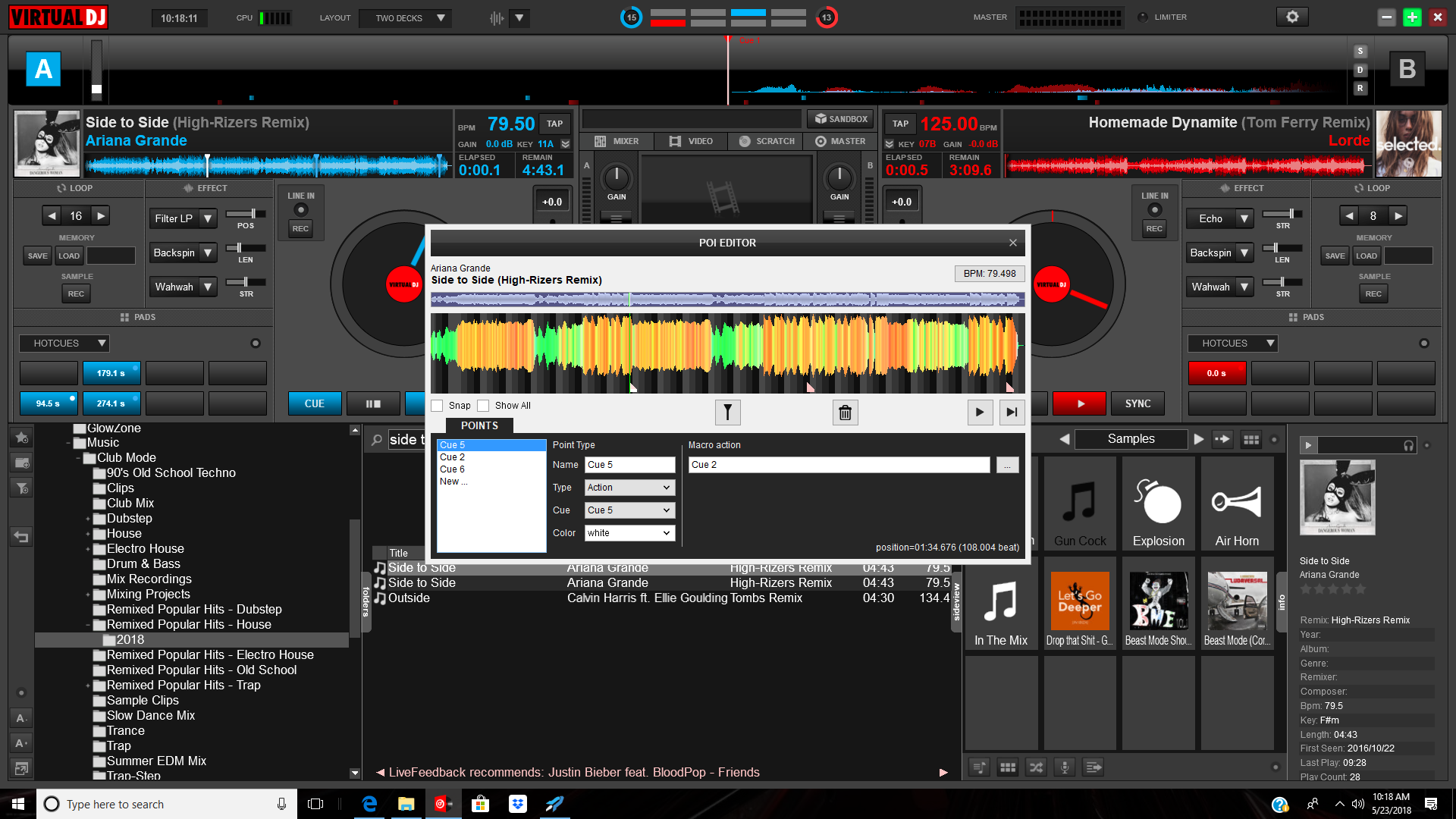Screen dimensions: 1456x819
Task: Click the microphone icon below sampler
Action: pyautogui.click(x=1065, y=767)
